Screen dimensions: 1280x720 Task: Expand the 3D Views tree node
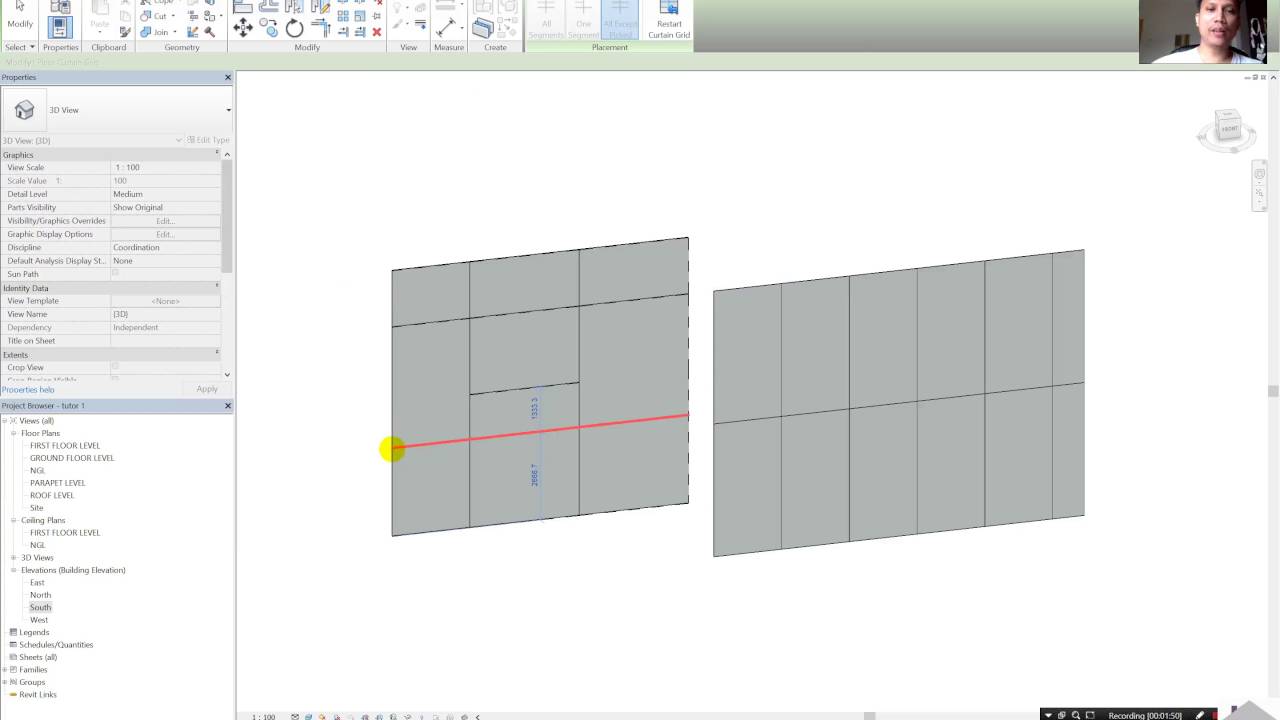(14, 557)
